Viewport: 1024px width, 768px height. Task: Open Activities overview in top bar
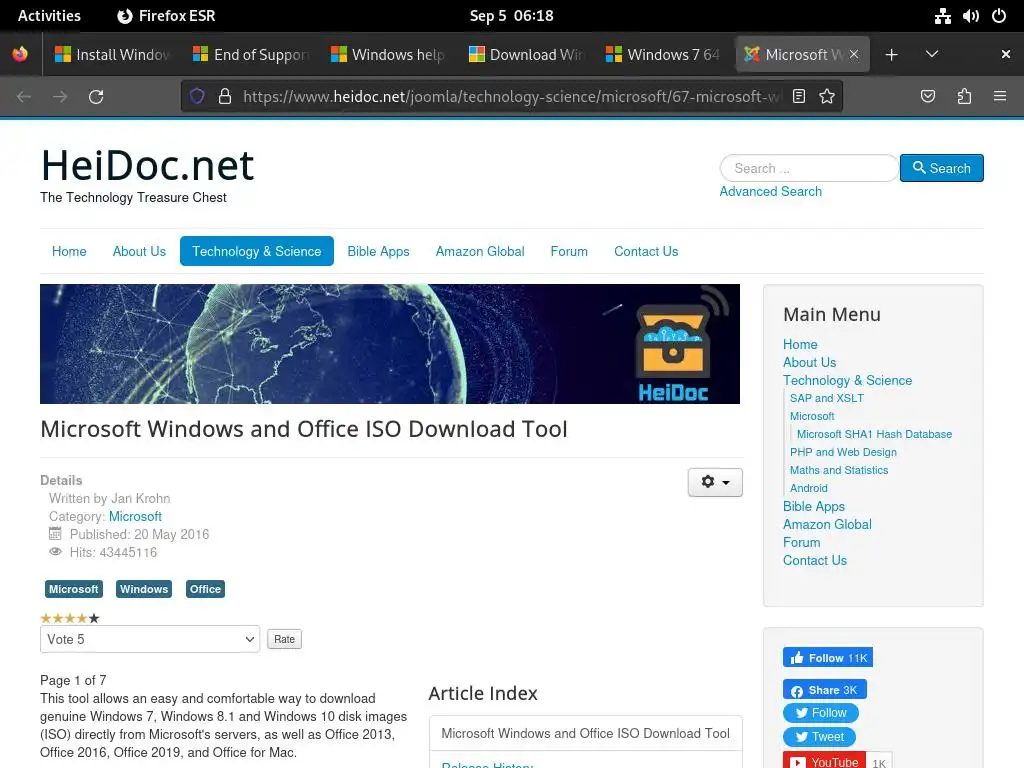coord(49,16)
